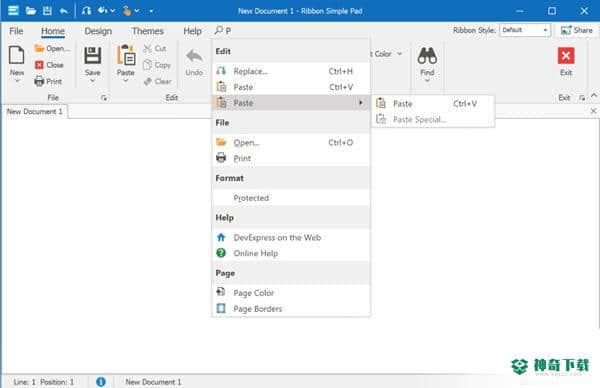
Task: Click the large Paste clipboard ribbon icon
Action: (126, 55)
